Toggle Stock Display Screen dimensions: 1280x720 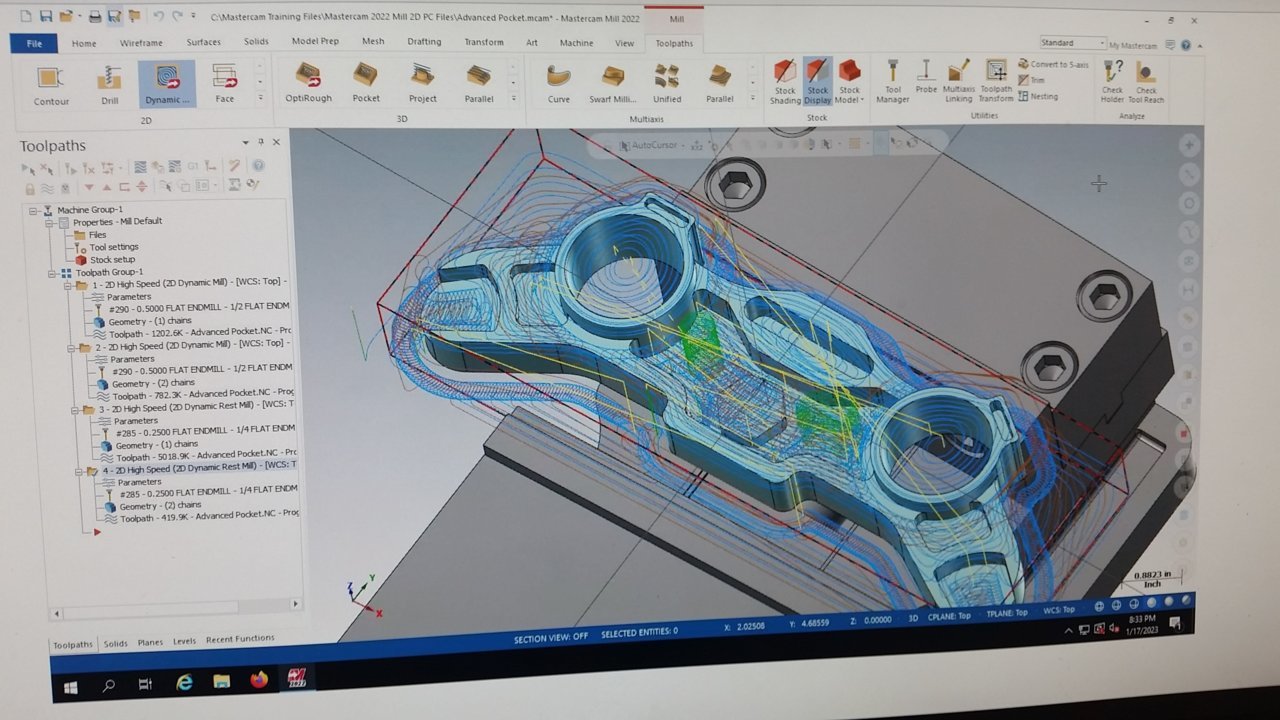pyautogui.click(x=818, y=82)
